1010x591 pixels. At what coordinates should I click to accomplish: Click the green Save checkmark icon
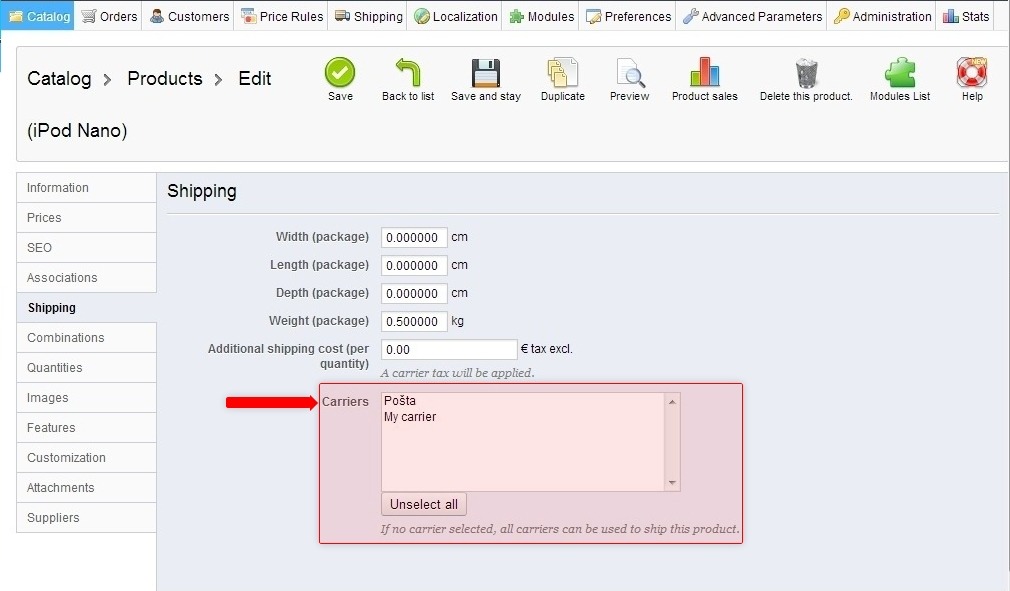pos(340,72)
